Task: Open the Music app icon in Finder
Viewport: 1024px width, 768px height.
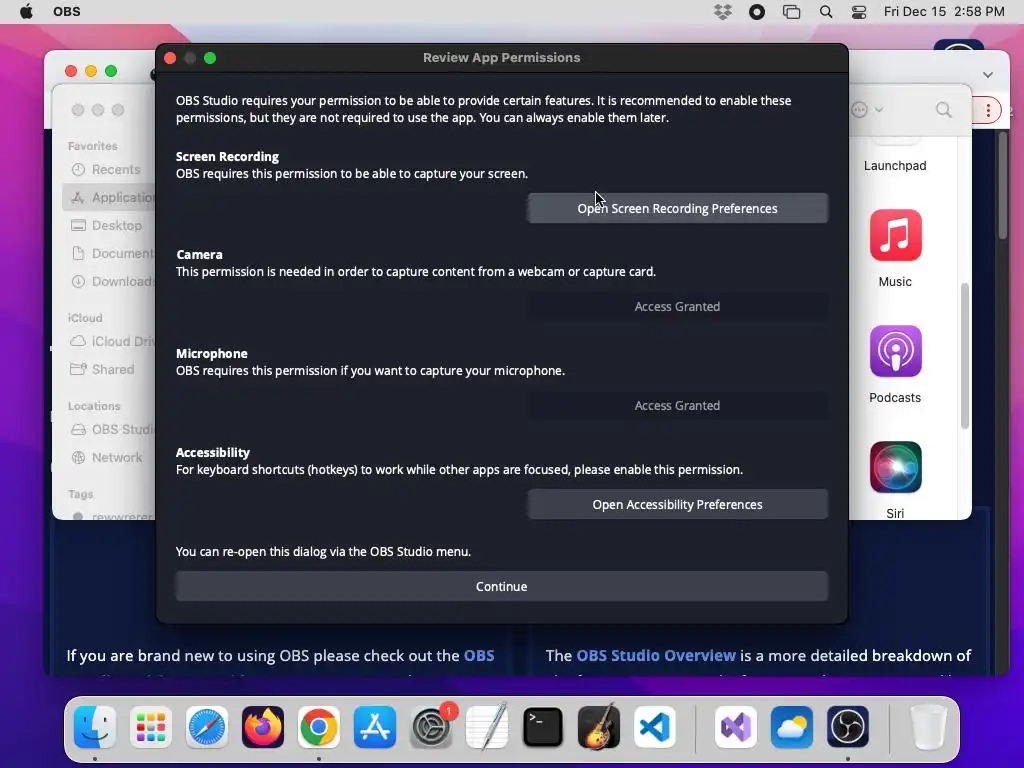Action: tap(895, 235)
